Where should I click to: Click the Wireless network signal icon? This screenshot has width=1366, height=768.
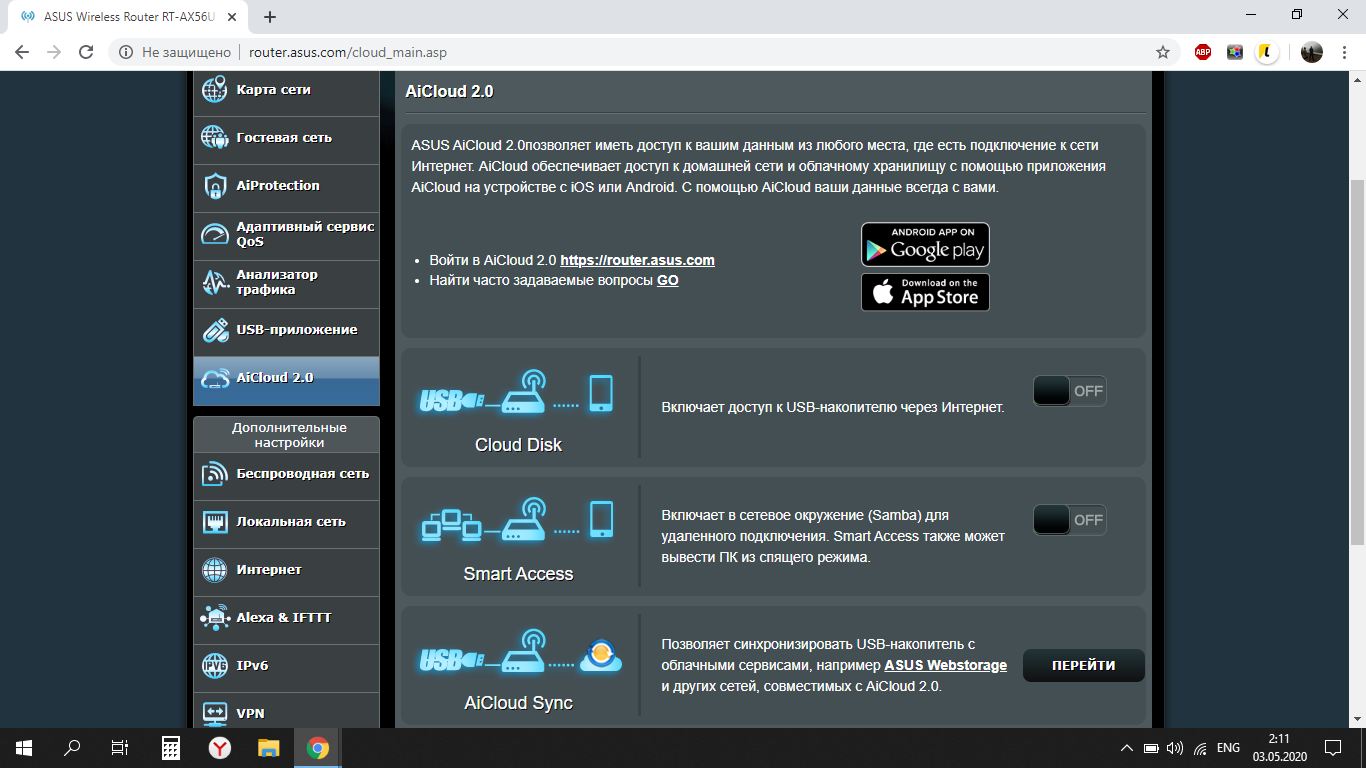214,474
